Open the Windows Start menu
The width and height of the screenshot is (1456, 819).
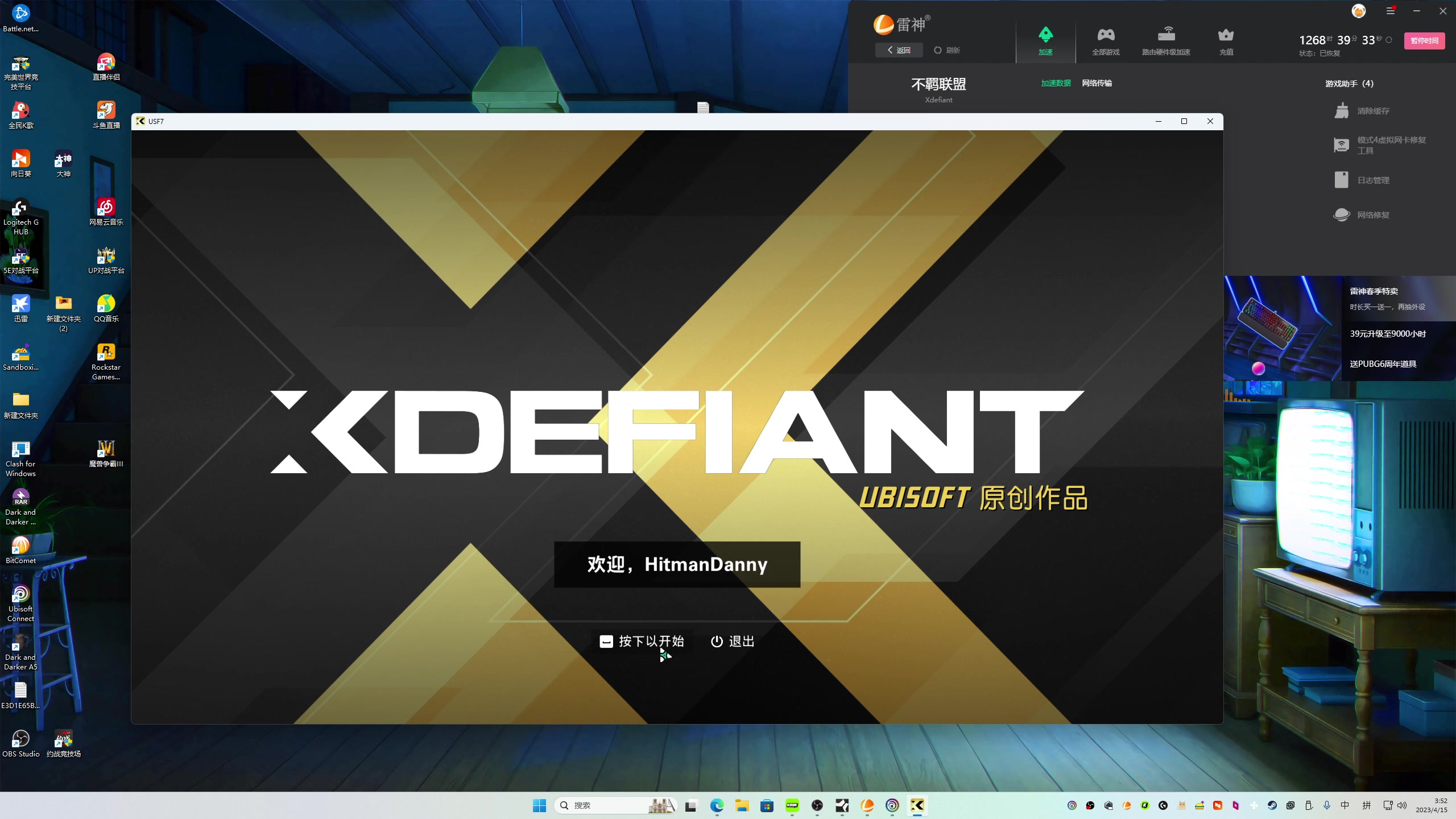(539, 805)
